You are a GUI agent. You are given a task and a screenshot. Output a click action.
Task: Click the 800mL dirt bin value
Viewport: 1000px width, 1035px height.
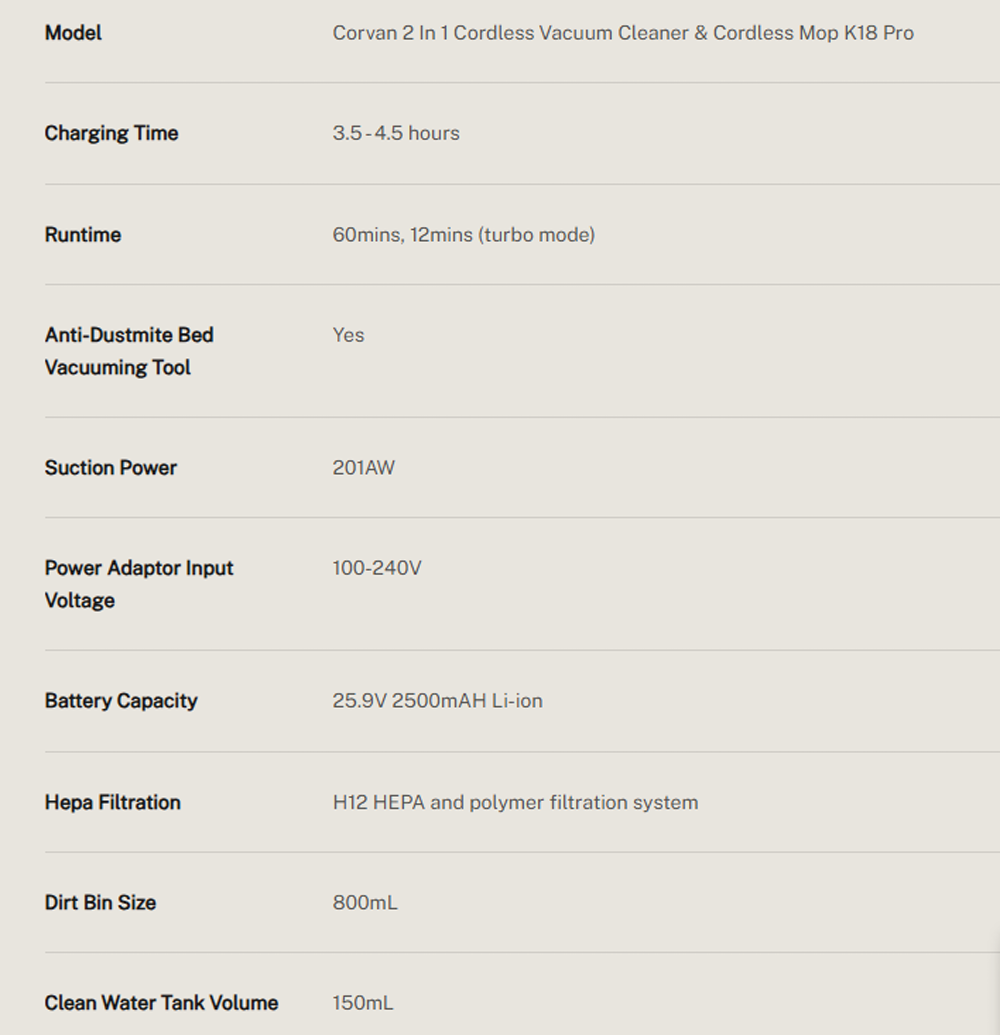pyautogui.click(x=364, y=903)
